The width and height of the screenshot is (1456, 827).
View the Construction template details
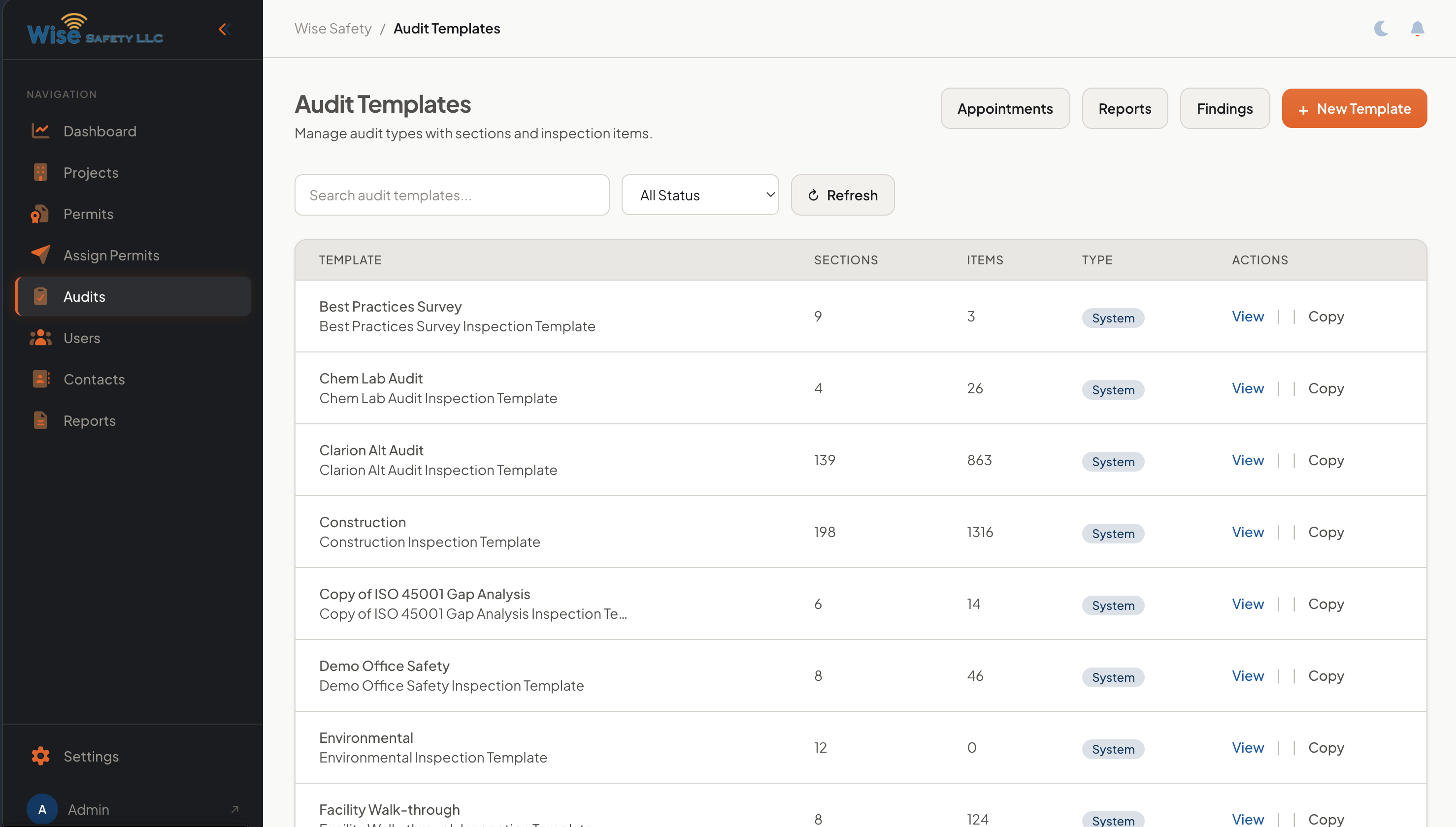[1247, 532]
